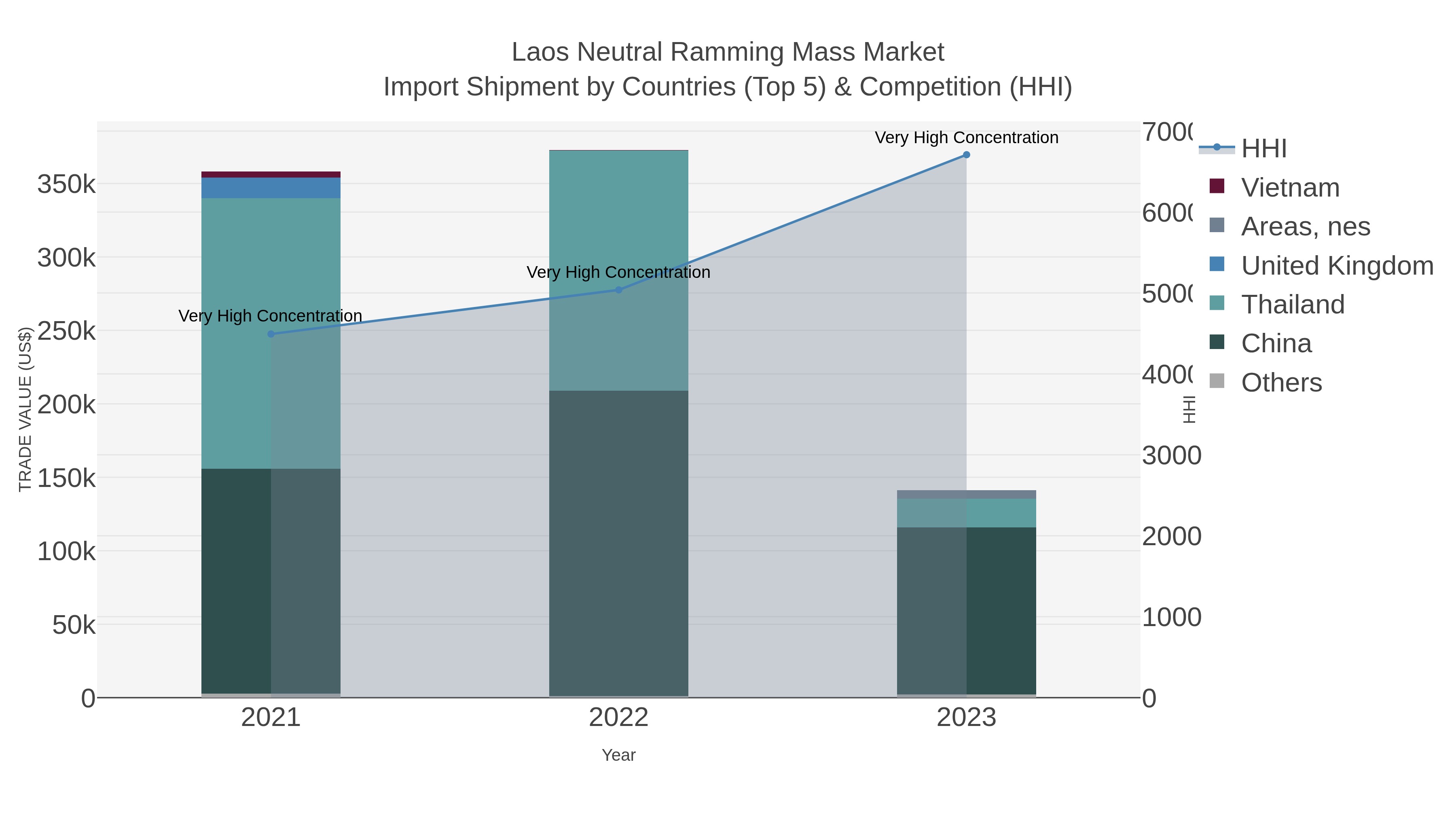Image resolution: width=1456 pixels, height=819 pixels.
Task: Select the 2023 Areas, nes bar segment
Action: point(967,495)
